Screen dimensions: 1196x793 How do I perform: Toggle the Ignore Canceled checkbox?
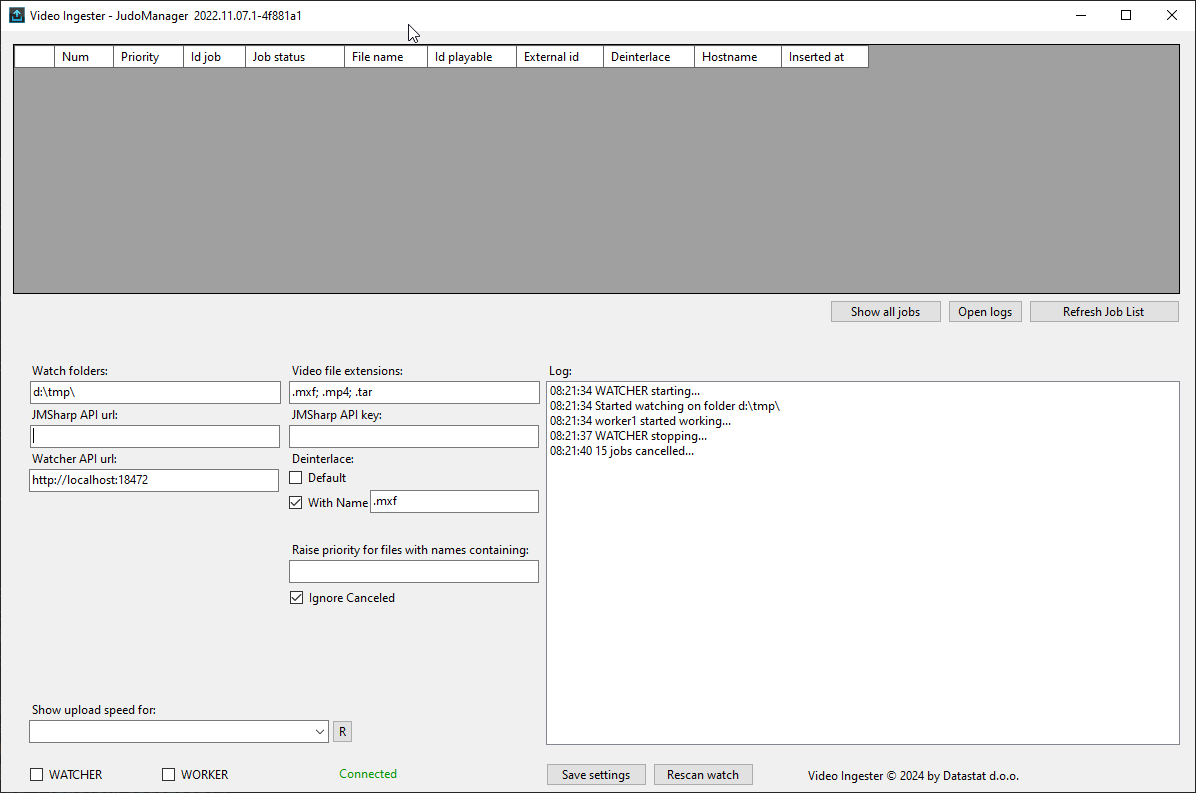(296, 598)
